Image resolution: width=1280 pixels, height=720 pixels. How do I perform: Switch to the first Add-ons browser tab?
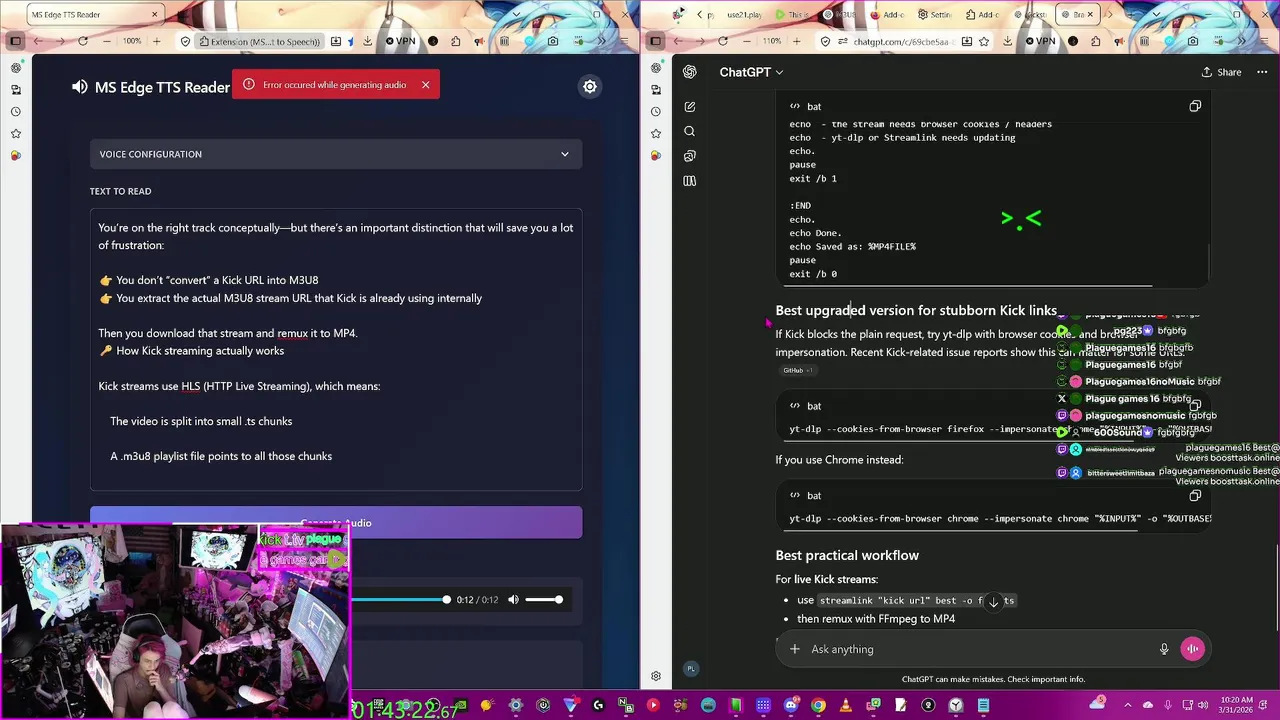(x=887, y=15)
